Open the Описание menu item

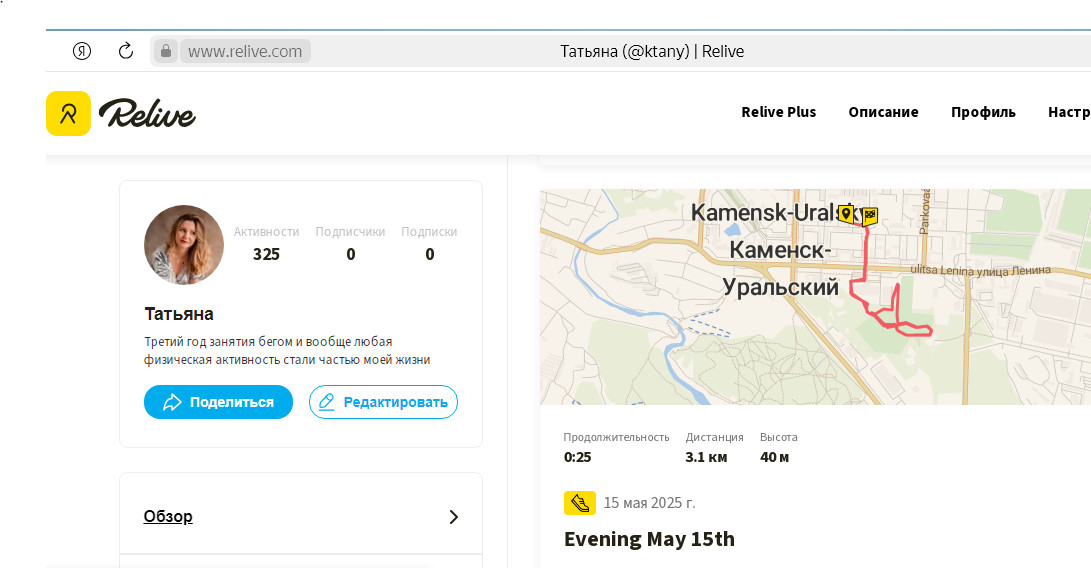[x=883, y=112]
